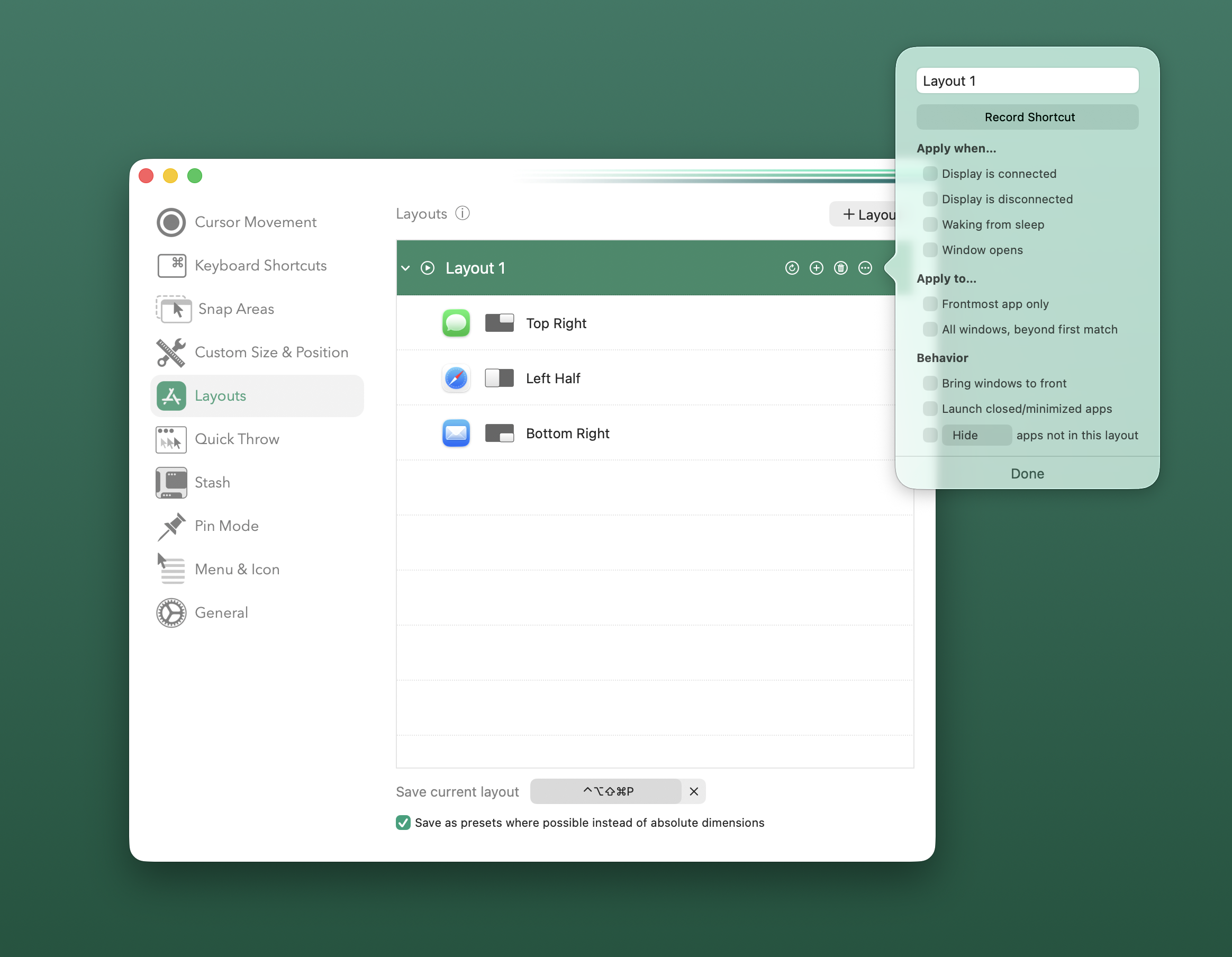Enable Window opens checkbox
Viewport: 1232px width, 957px height.
tap(930, 250)
